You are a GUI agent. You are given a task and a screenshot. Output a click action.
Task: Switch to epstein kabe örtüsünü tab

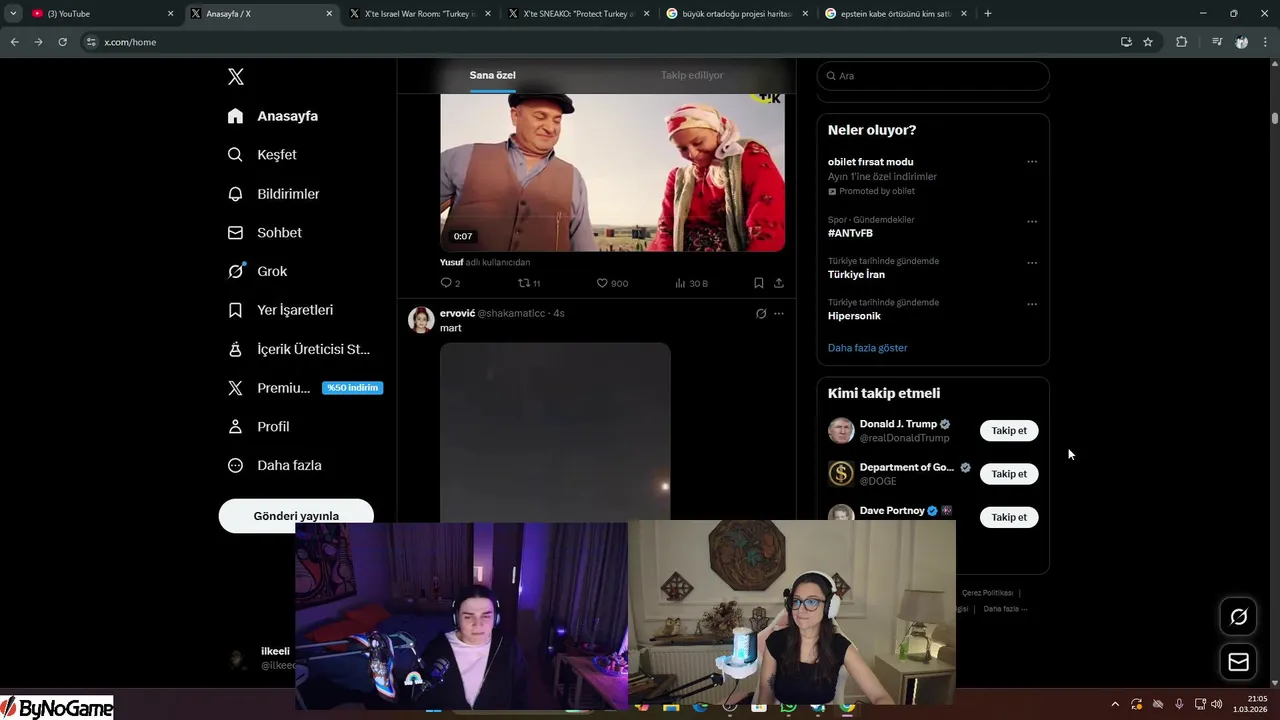click(x=894, y=14)
